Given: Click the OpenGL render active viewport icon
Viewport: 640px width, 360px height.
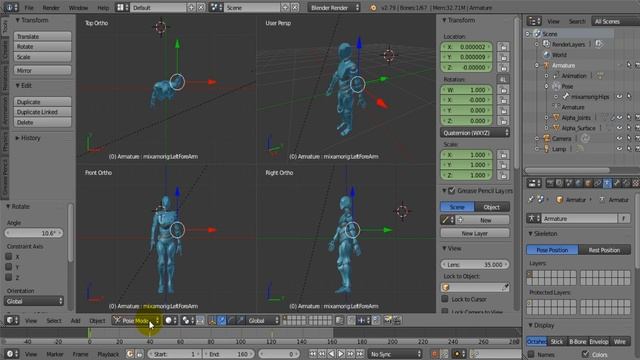Looking at the screenshot, I should (x=387, y=320).
